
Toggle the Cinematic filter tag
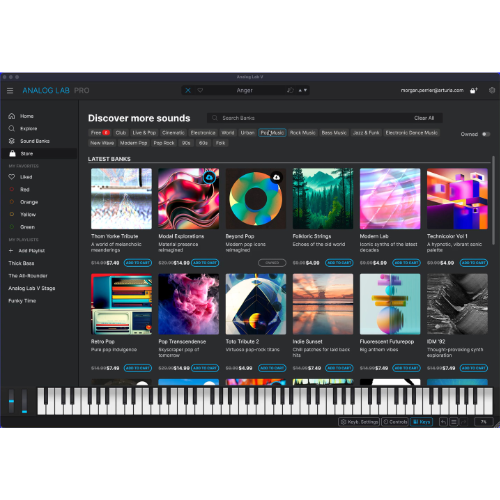173,133
